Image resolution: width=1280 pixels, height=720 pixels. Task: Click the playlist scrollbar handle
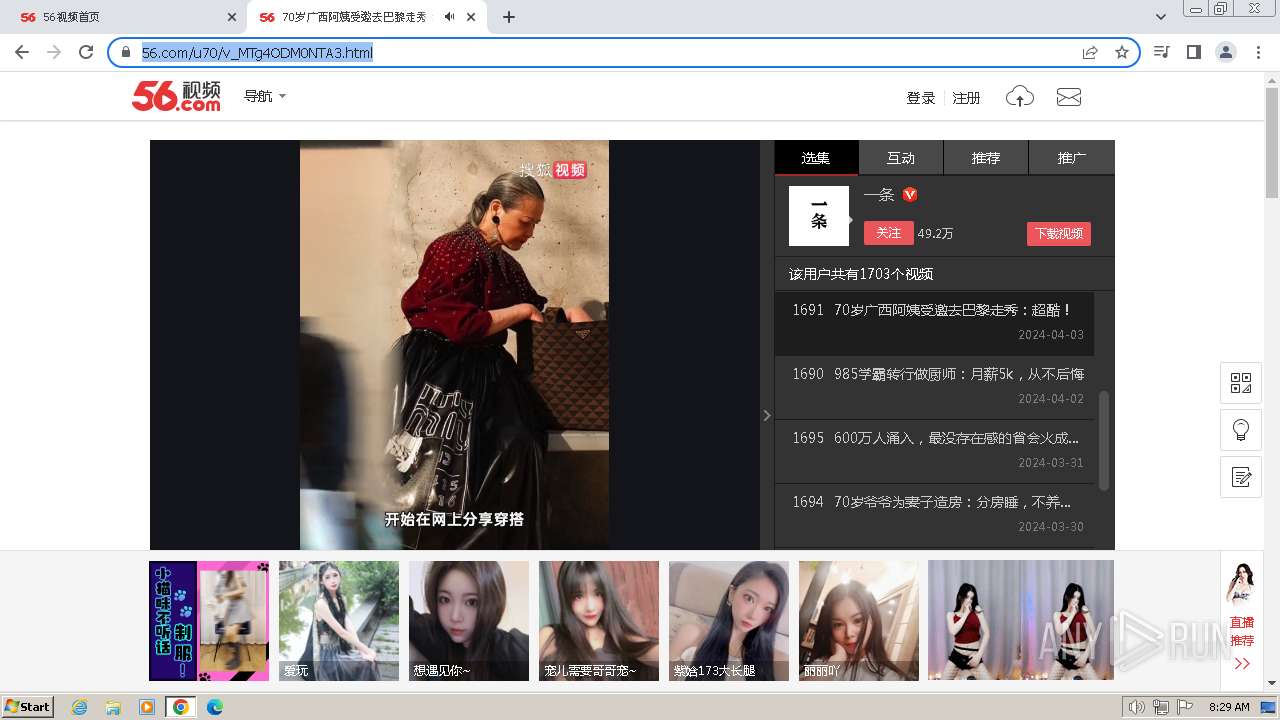[1104, 440]
